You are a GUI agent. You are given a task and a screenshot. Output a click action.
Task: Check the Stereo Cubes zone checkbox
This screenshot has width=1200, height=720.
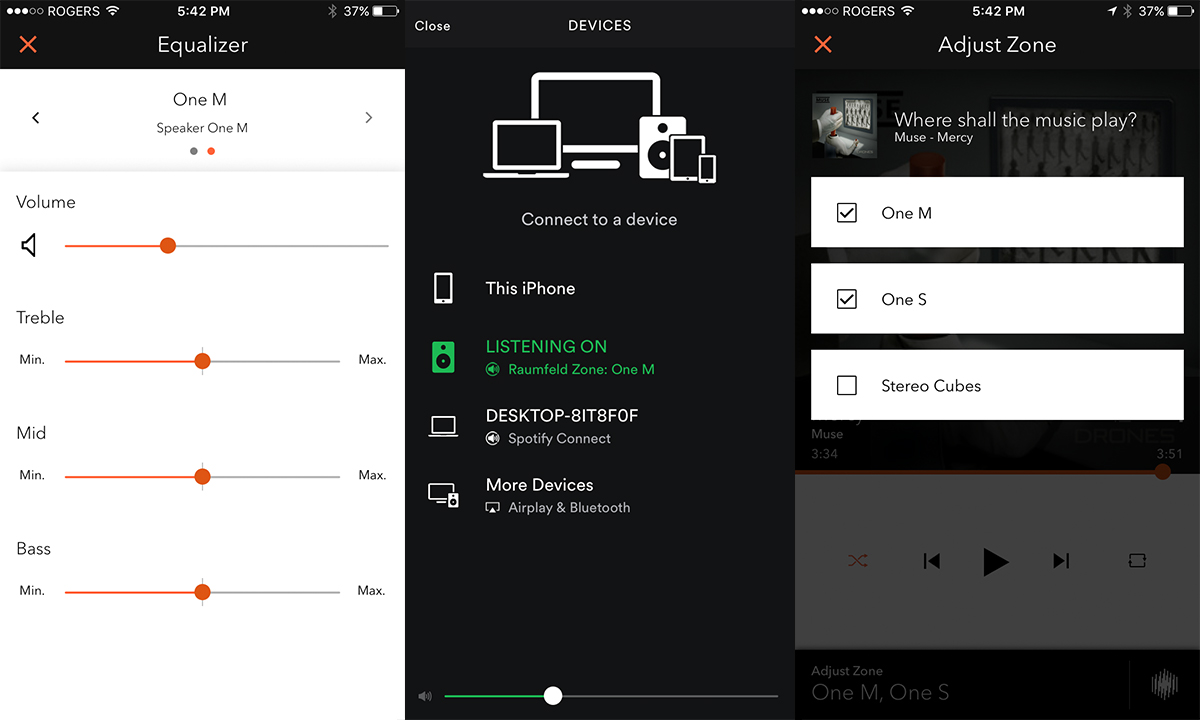[x=847, y=385]
